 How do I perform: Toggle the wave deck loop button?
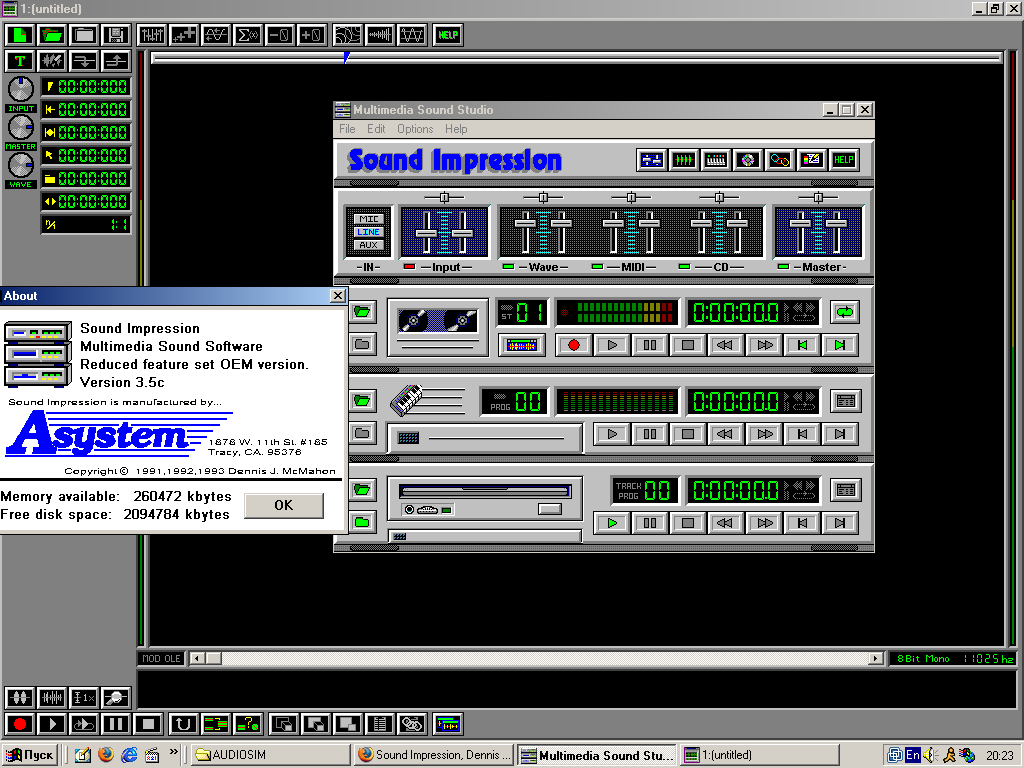(x=845, y=312)
